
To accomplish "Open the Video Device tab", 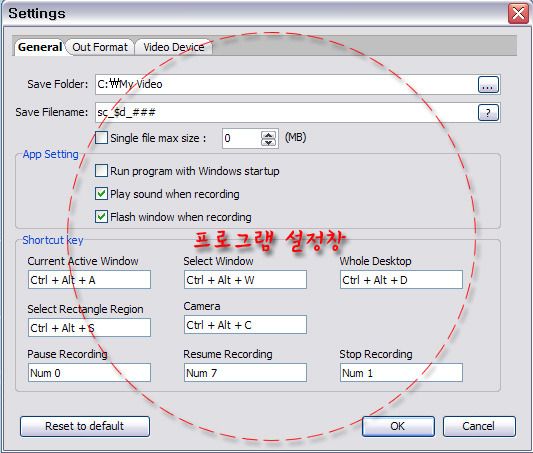I will coord(174,47).
